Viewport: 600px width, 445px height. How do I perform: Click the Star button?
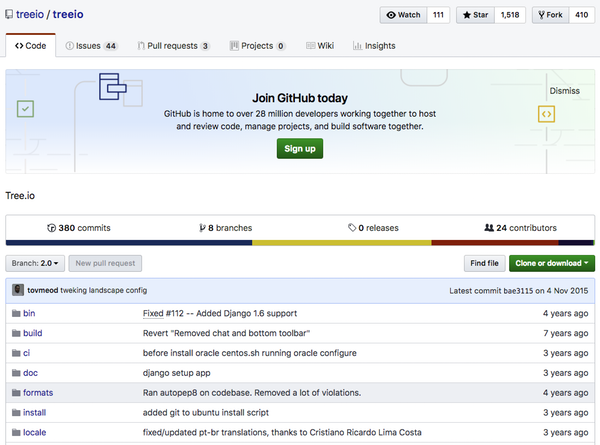[x=476, y=15]
